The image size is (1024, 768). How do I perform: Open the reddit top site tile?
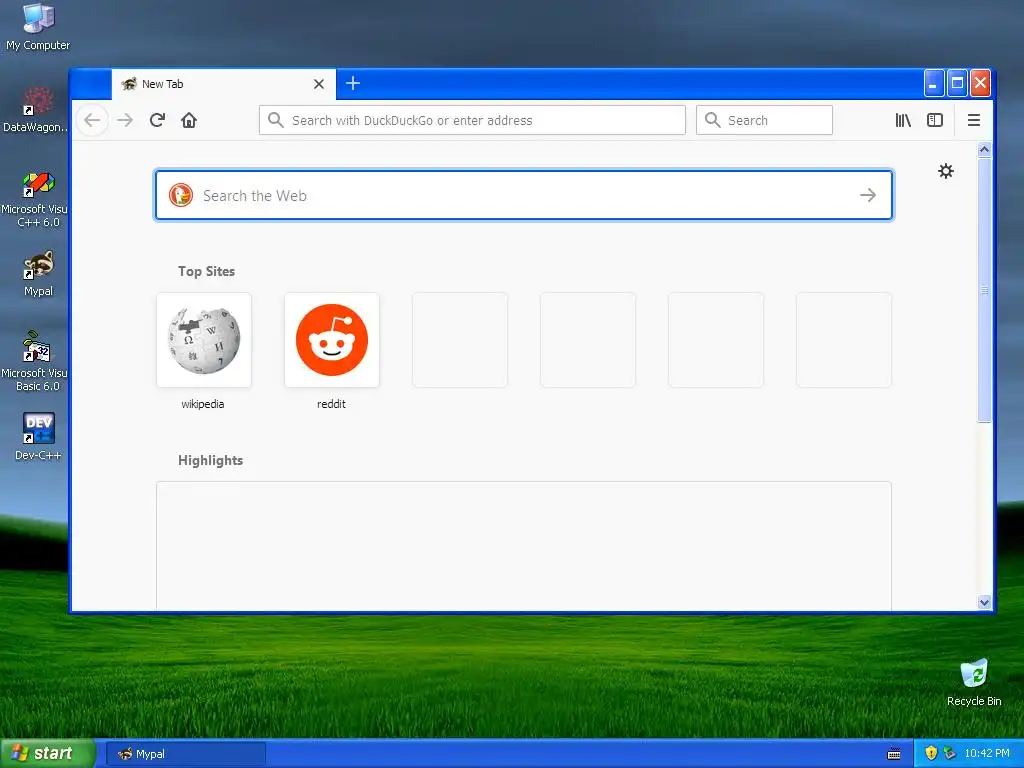pyautogui.click(x=332, y=340)
